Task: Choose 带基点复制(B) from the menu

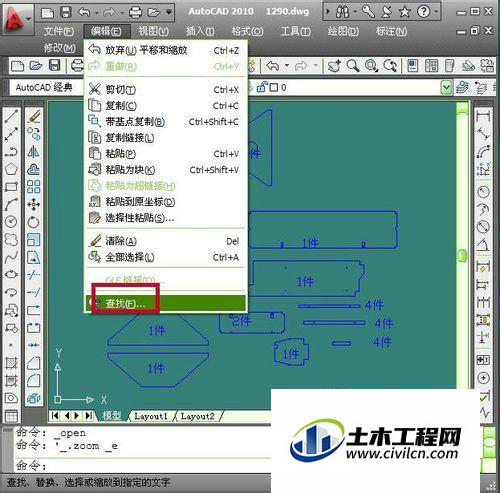Action: click(166, 122)
